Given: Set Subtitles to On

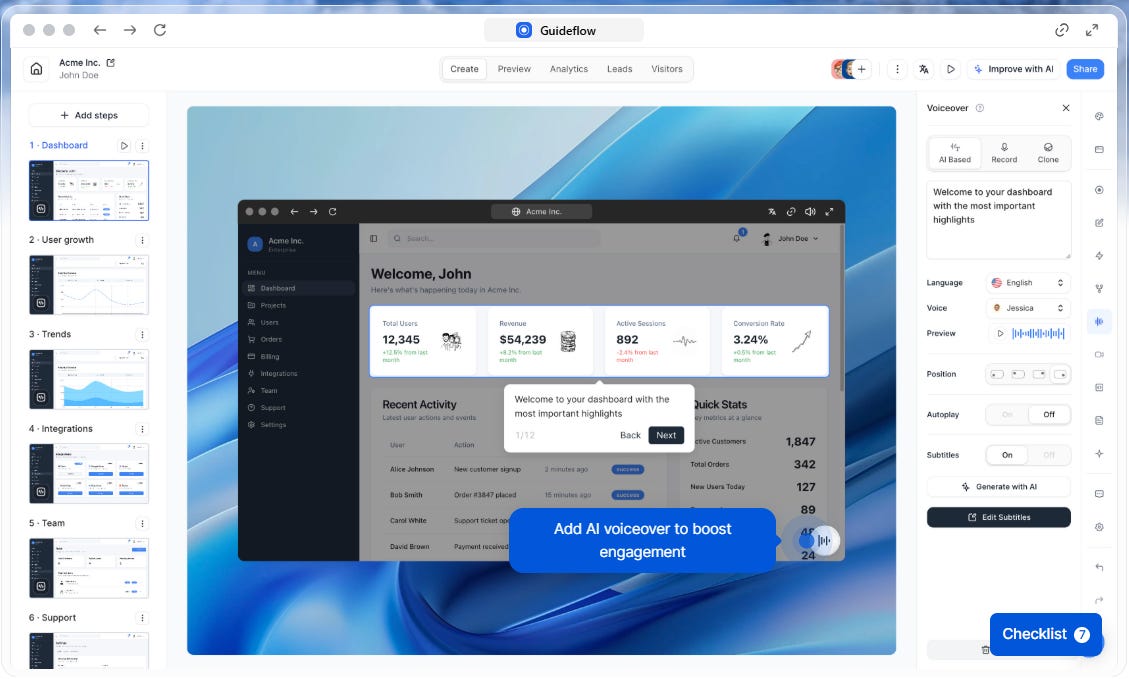Looking at the screenshot, I should 1007,455.
